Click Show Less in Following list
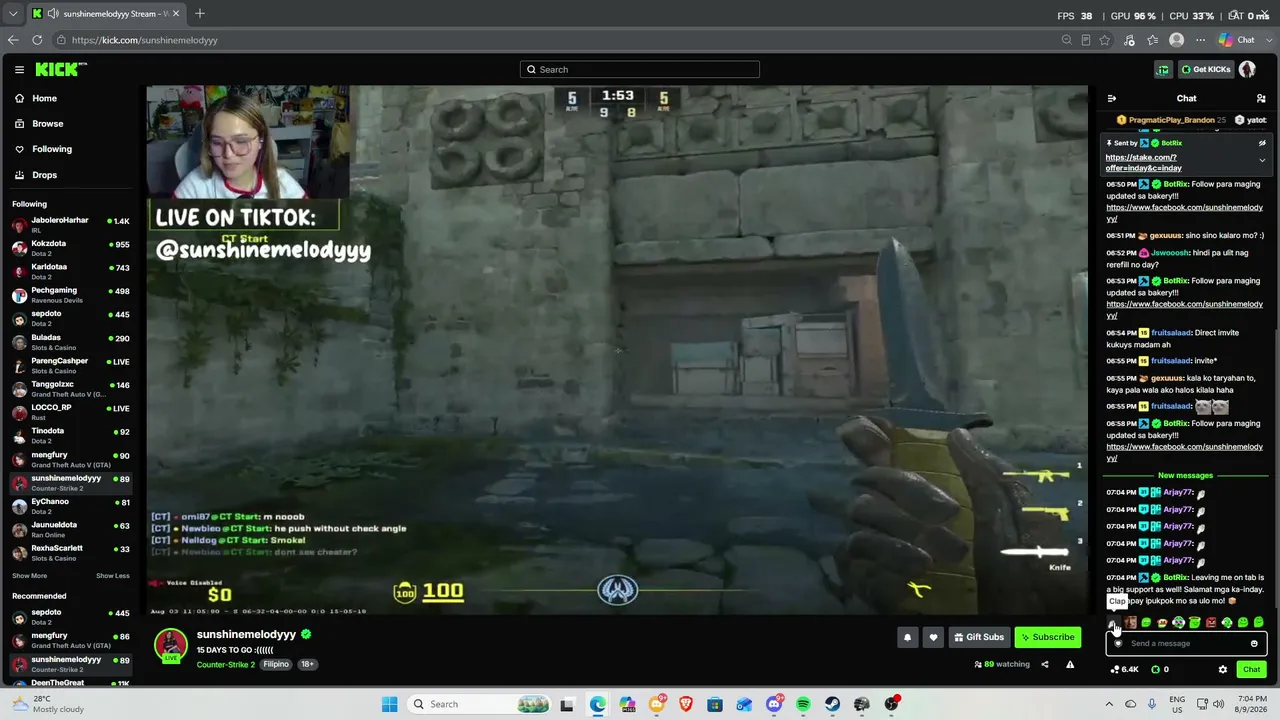The height and width of the screenshot is (720, 1280). point(113,576)
